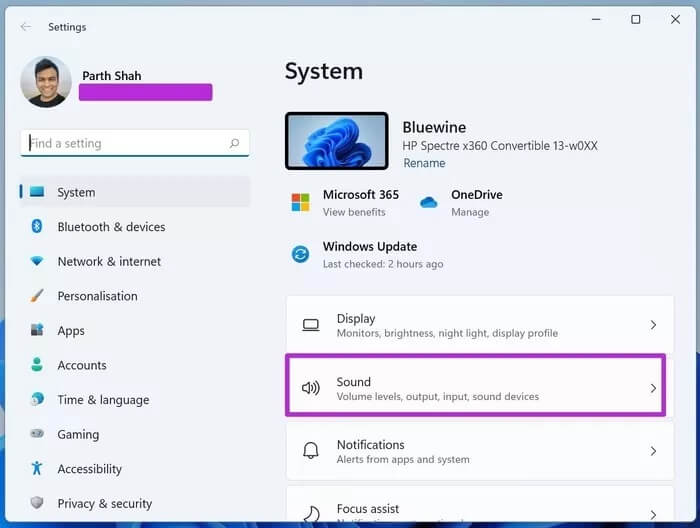
Task: Open Time & language settings
Action: [x=135, y=399]
